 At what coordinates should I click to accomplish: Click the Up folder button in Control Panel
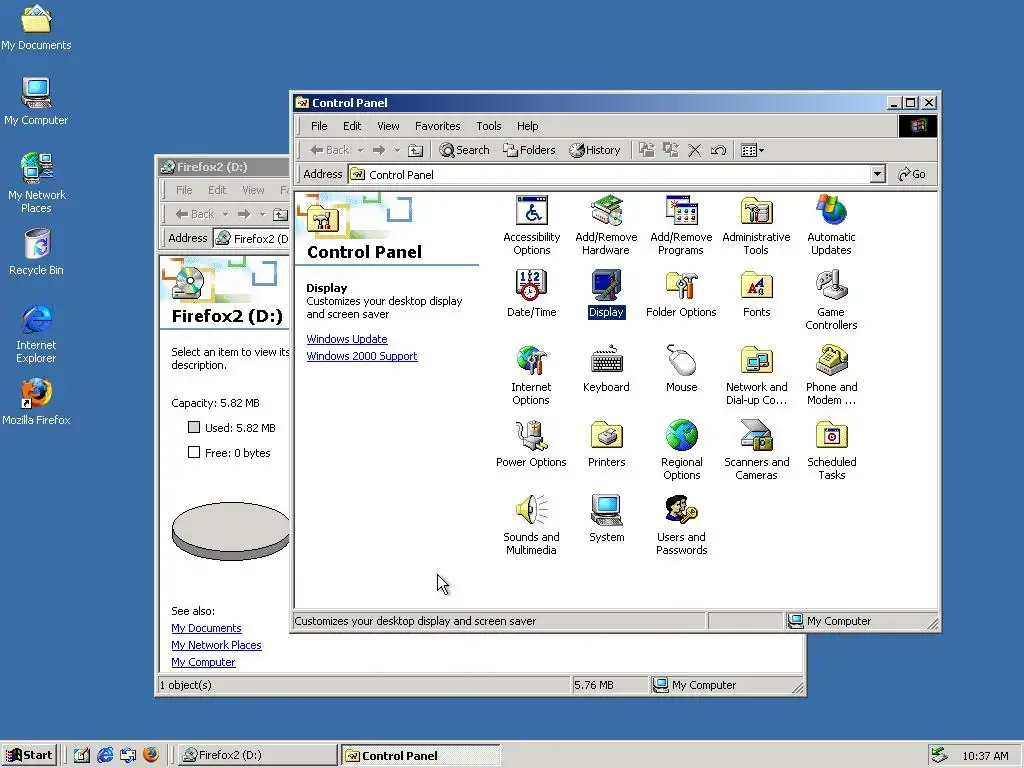point(415,150)
